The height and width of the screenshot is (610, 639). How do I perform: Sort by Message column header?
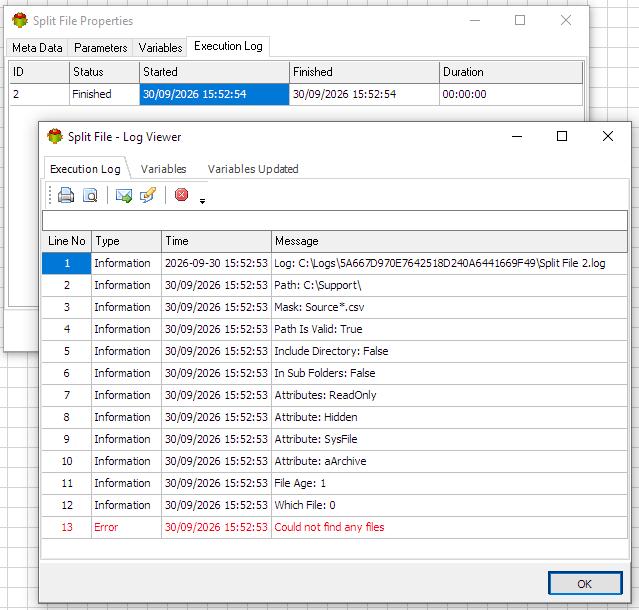pos(450,241)
